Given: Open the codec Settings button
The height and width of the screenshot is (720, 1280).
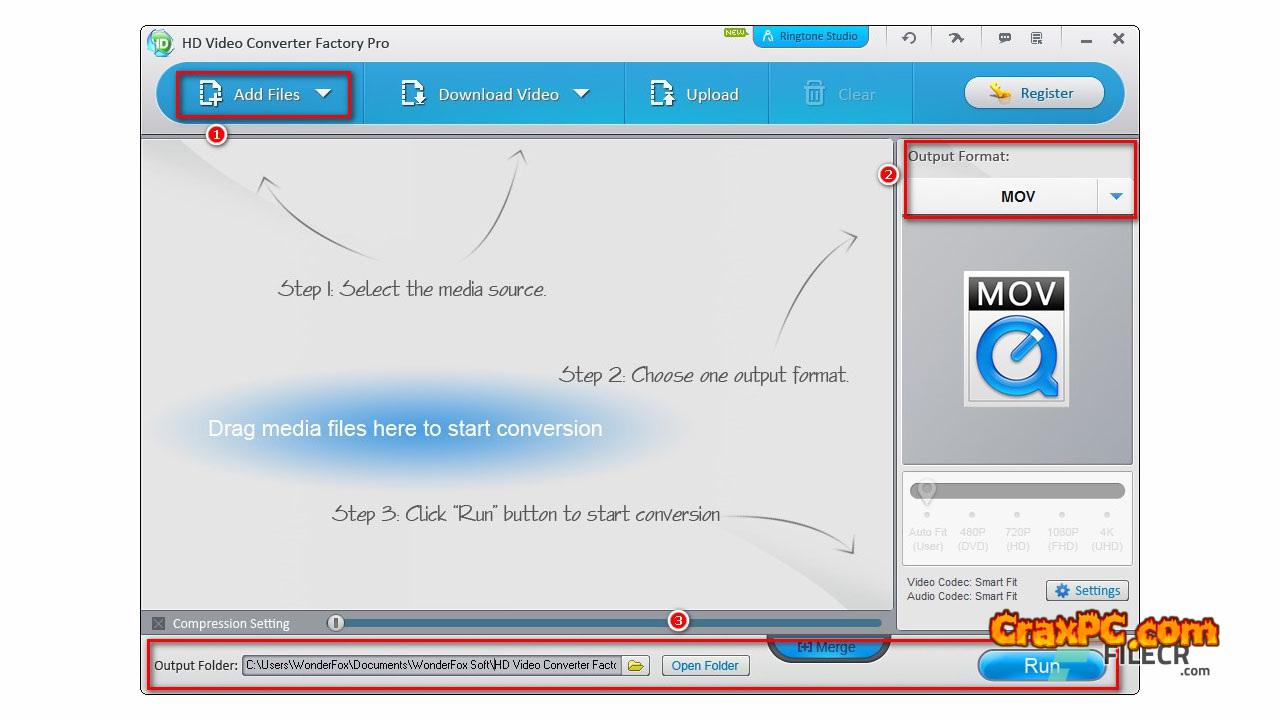Looking at the screenshot, I should click(x=1087, y=591).
